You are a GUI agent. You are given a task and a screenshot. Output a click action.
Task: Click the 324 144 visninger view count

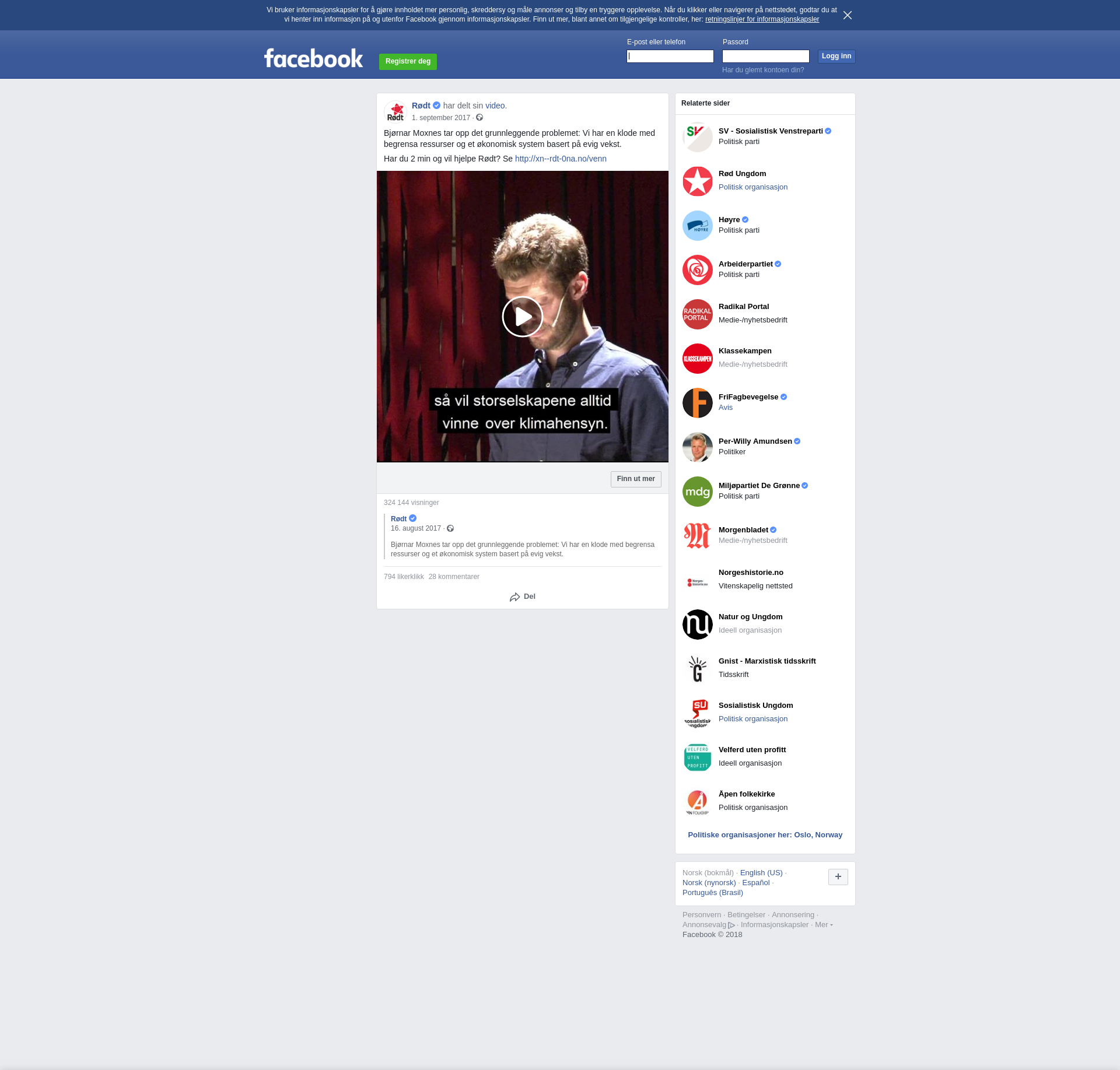(x=411, y=503)
